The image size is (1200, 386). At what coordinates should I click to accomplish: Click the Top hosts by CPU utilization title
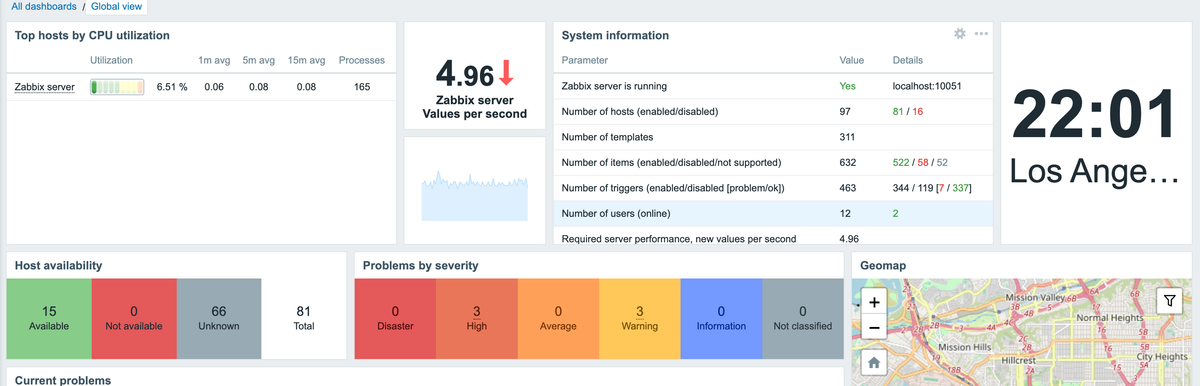(92, 35)
